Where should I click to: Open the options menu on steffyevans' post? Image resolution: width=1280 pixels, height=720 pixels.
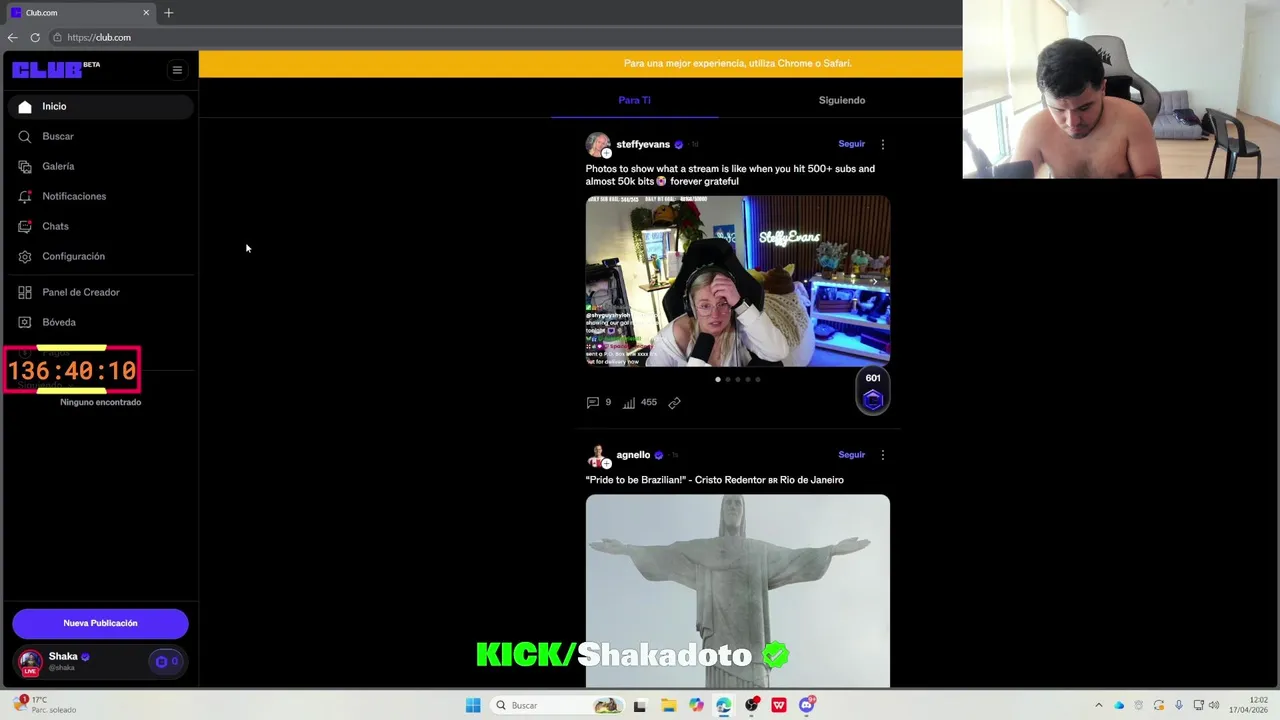click(x=882, y=144)
